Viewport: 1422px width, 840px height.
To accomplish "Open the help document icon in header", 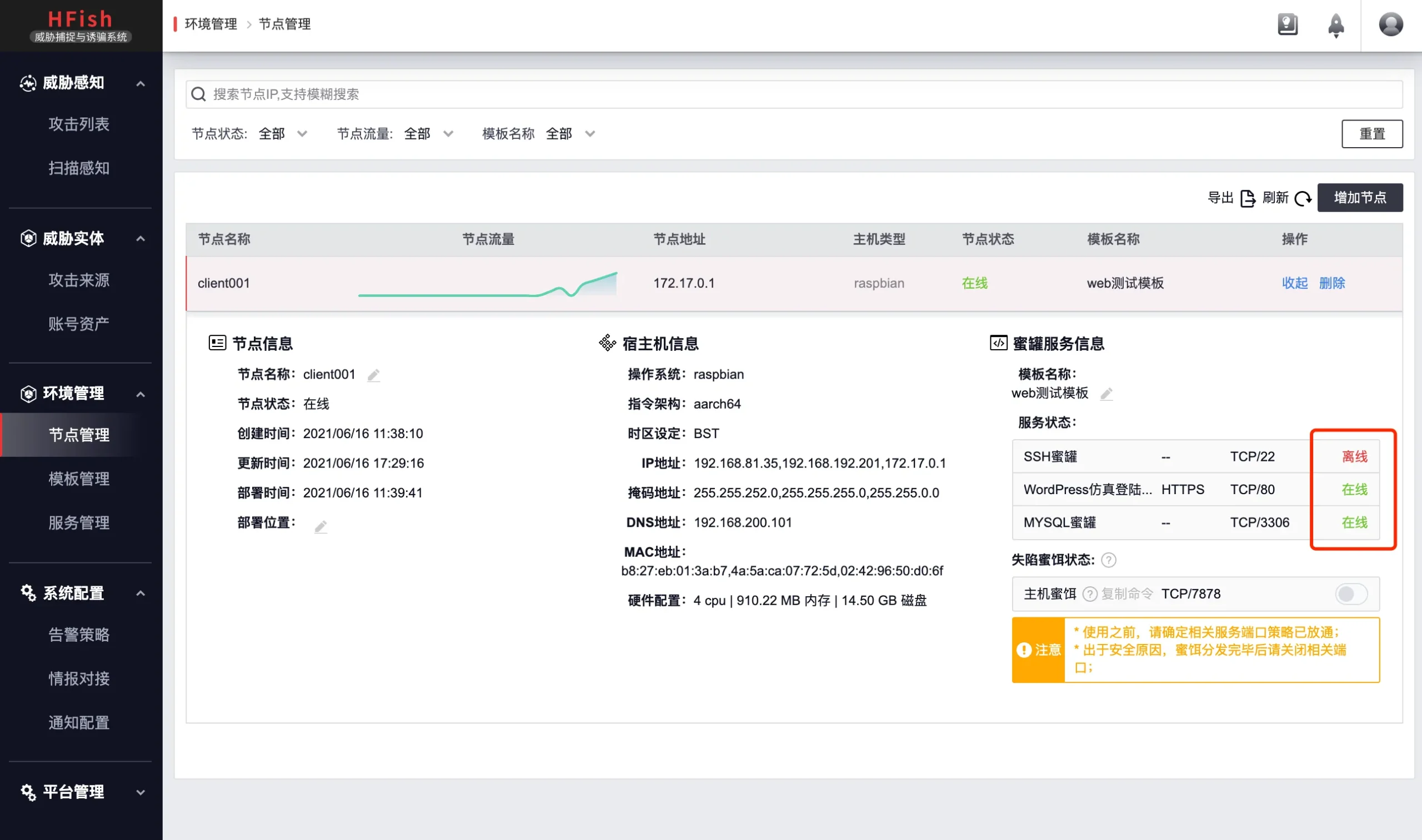I will [1287, 24].
